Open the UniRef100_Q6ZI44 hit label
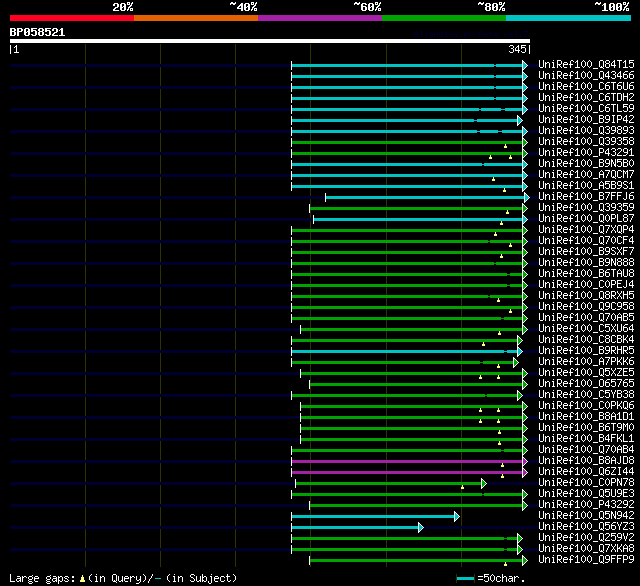 [x=586, y=472]
